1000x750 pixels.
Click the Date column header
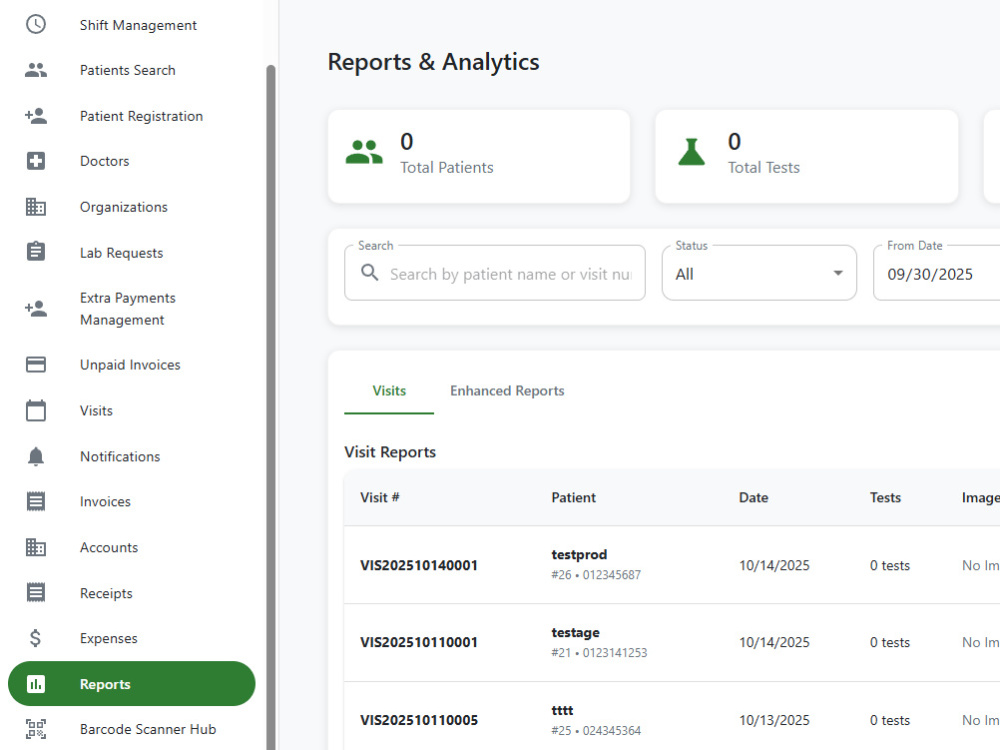pyautogui.click(x=753, y=497)
